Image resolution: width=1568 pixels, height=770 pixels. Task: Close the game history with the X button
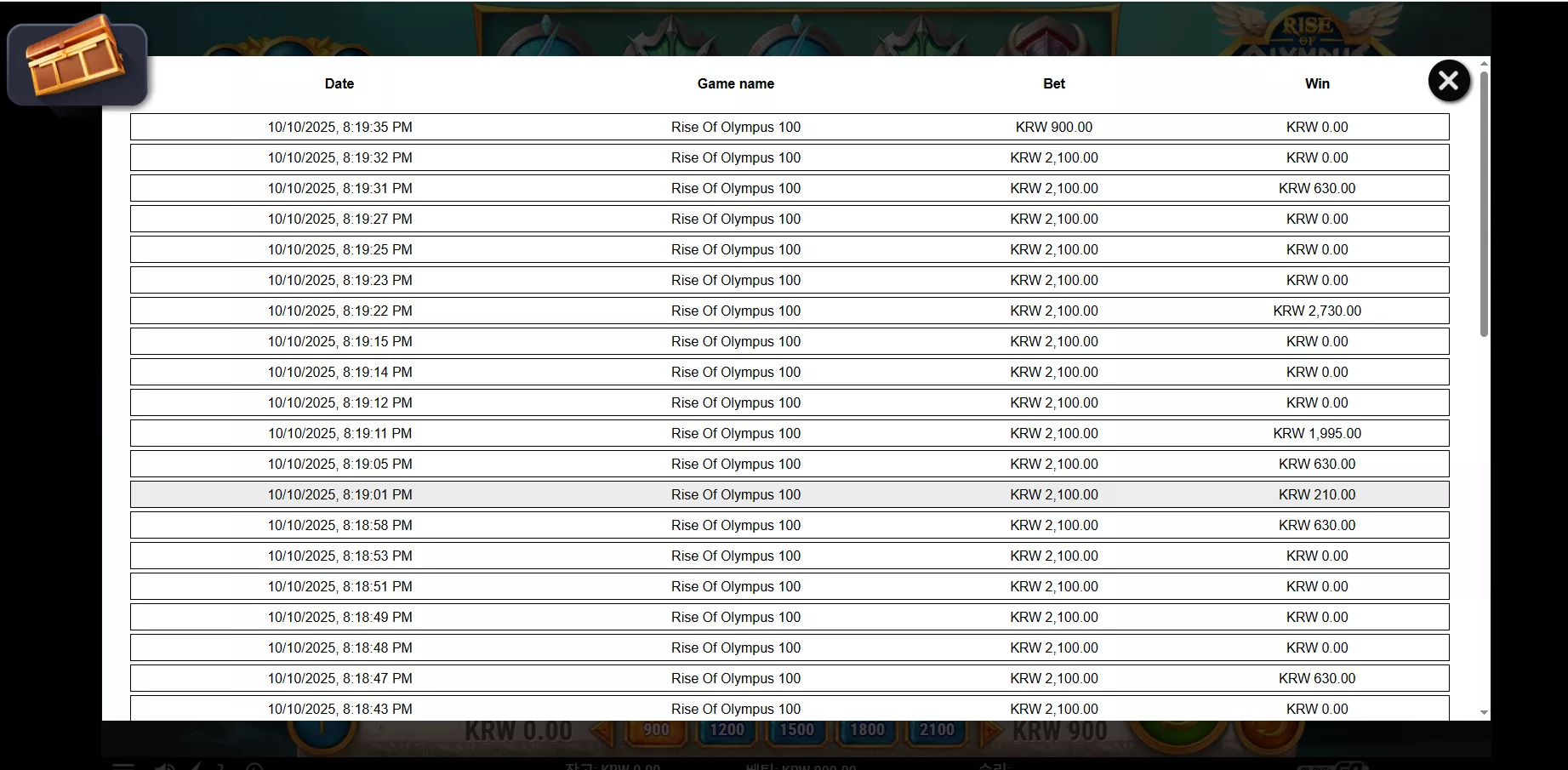(1449, 81)
